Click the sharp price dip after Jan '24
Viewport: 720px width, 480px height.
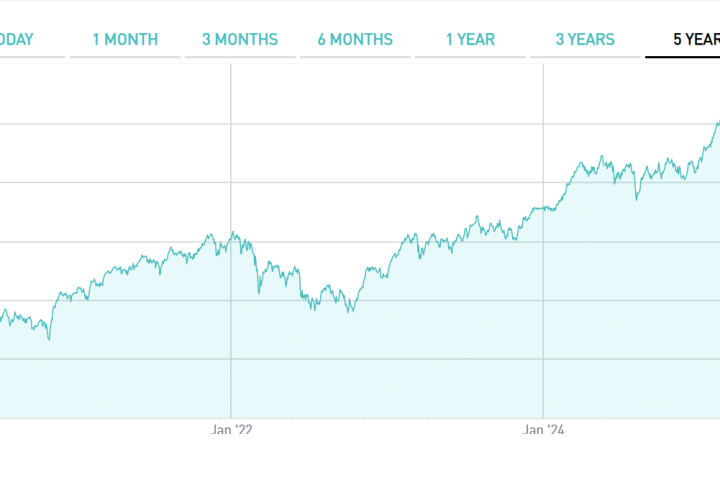point(636,199)
